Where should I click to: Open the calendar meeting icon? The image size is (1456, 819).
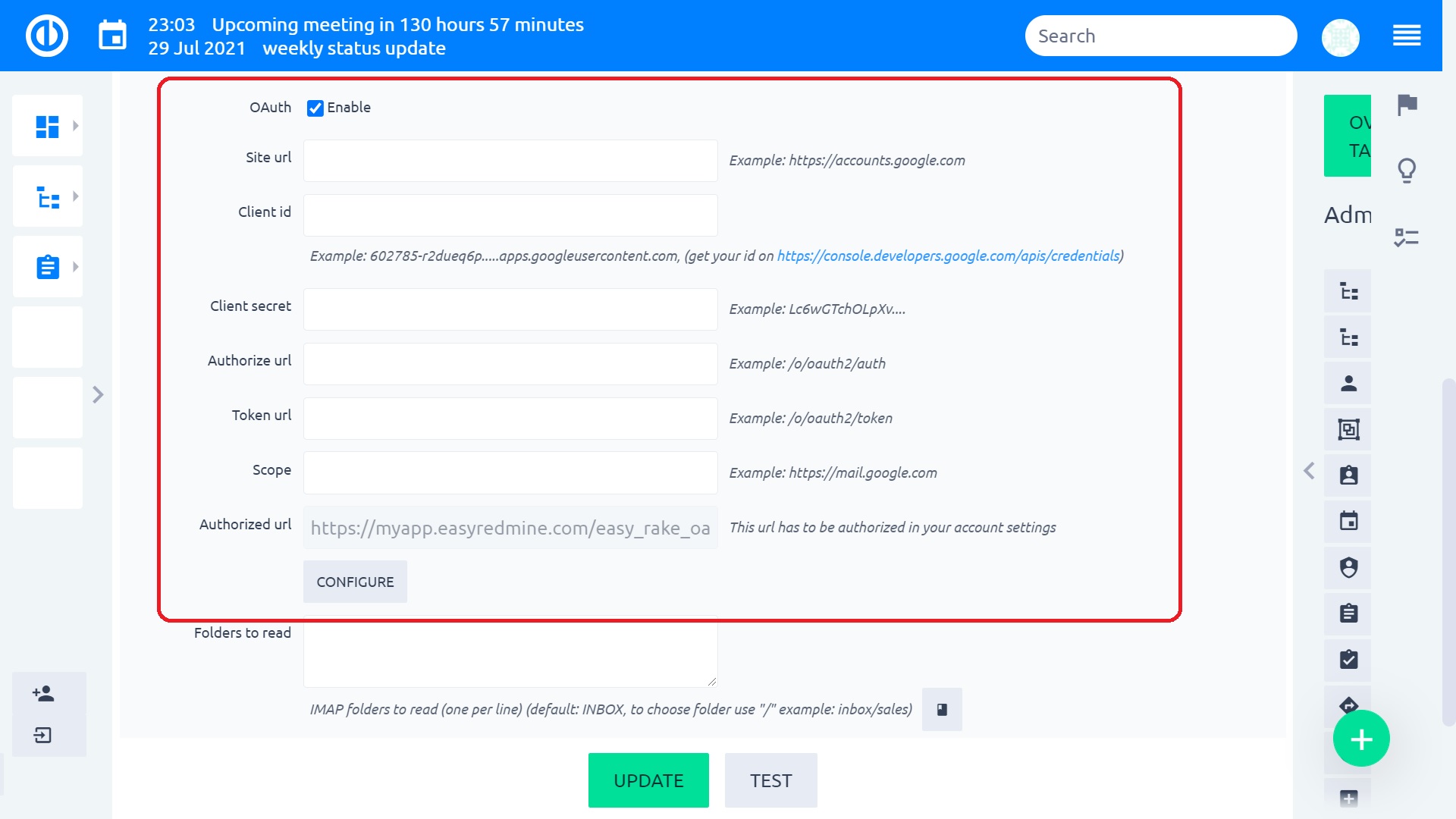(x=112, y=36)
